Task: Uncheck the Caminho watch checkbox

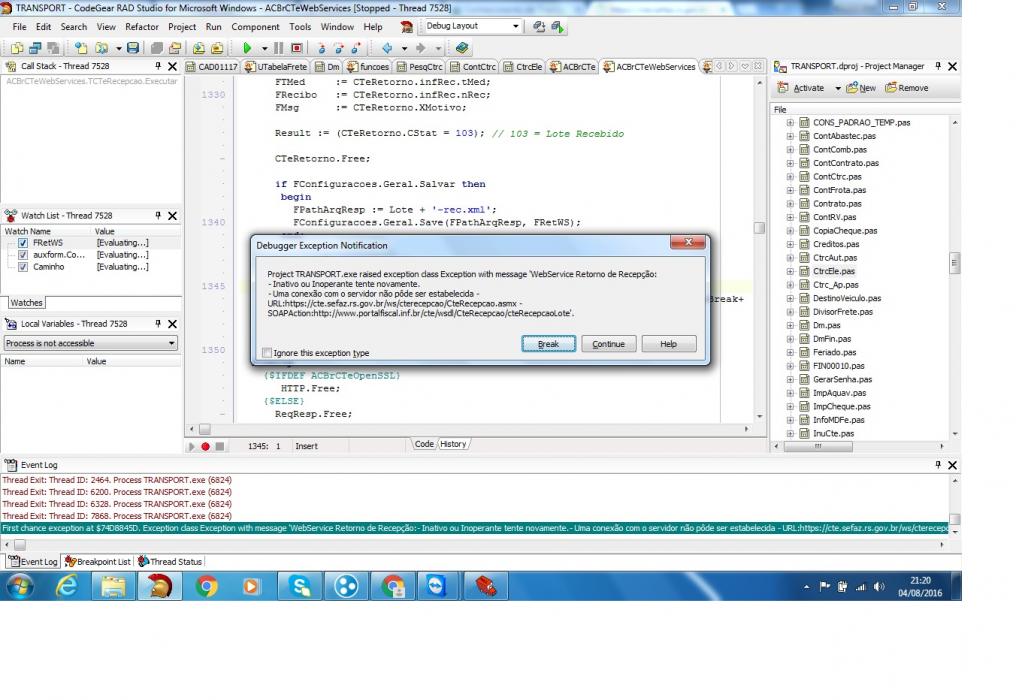Action: tap(23, 266)
